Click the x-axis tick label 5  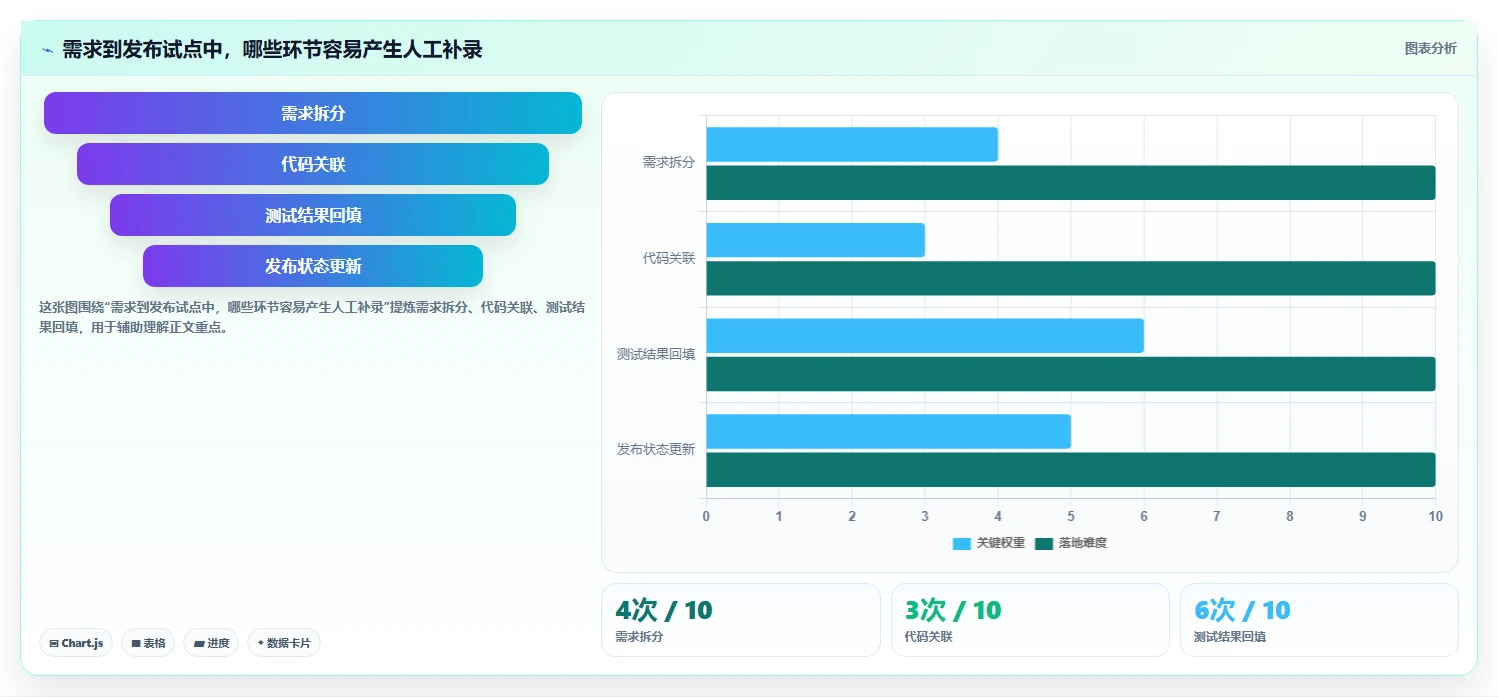(x=1071, y=516)
